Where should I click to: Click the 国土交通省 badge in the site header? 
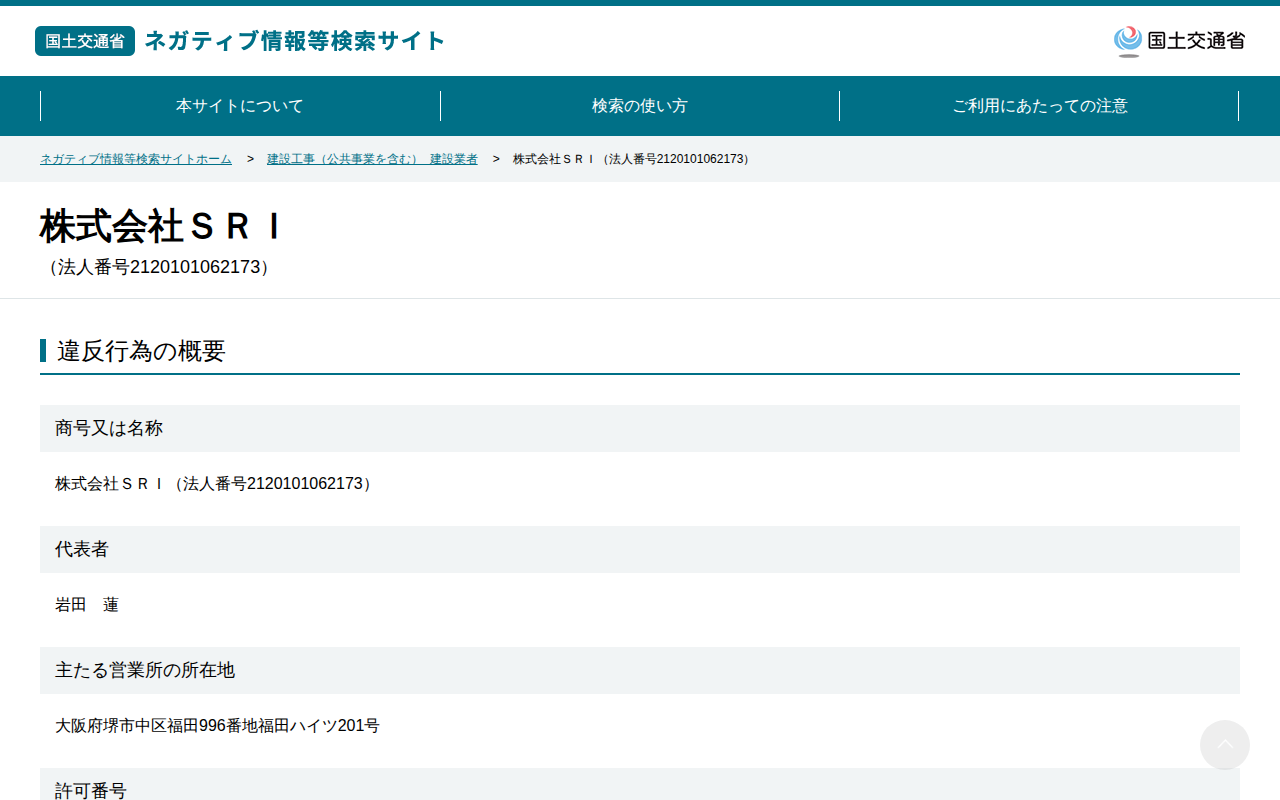tap(85, 41)
